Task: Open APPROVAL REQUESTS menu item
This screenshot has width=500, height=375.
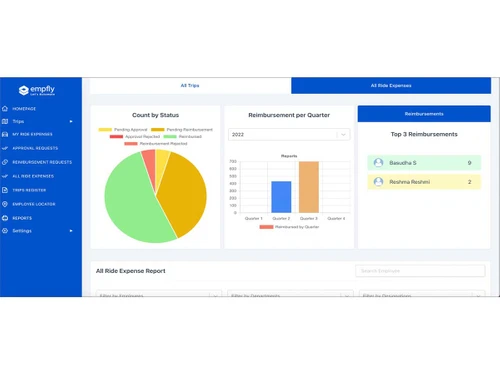Action: [x=35, y=148]
